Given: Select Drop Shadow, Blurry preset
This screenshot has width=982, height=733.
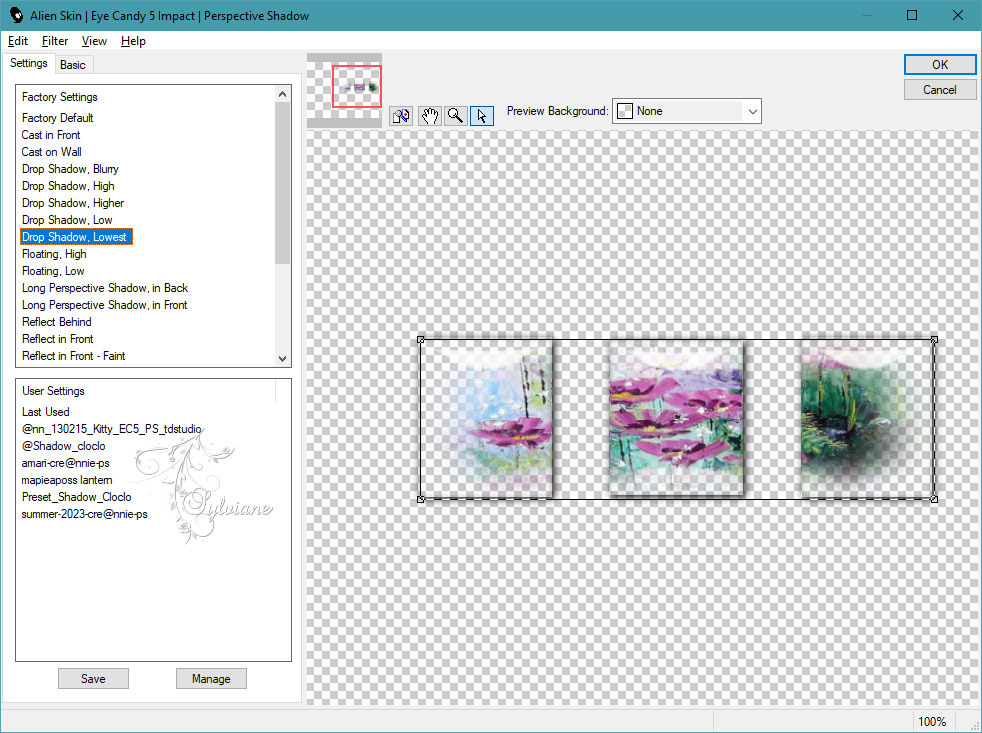Looking at the screenshot, I should 70,169.
